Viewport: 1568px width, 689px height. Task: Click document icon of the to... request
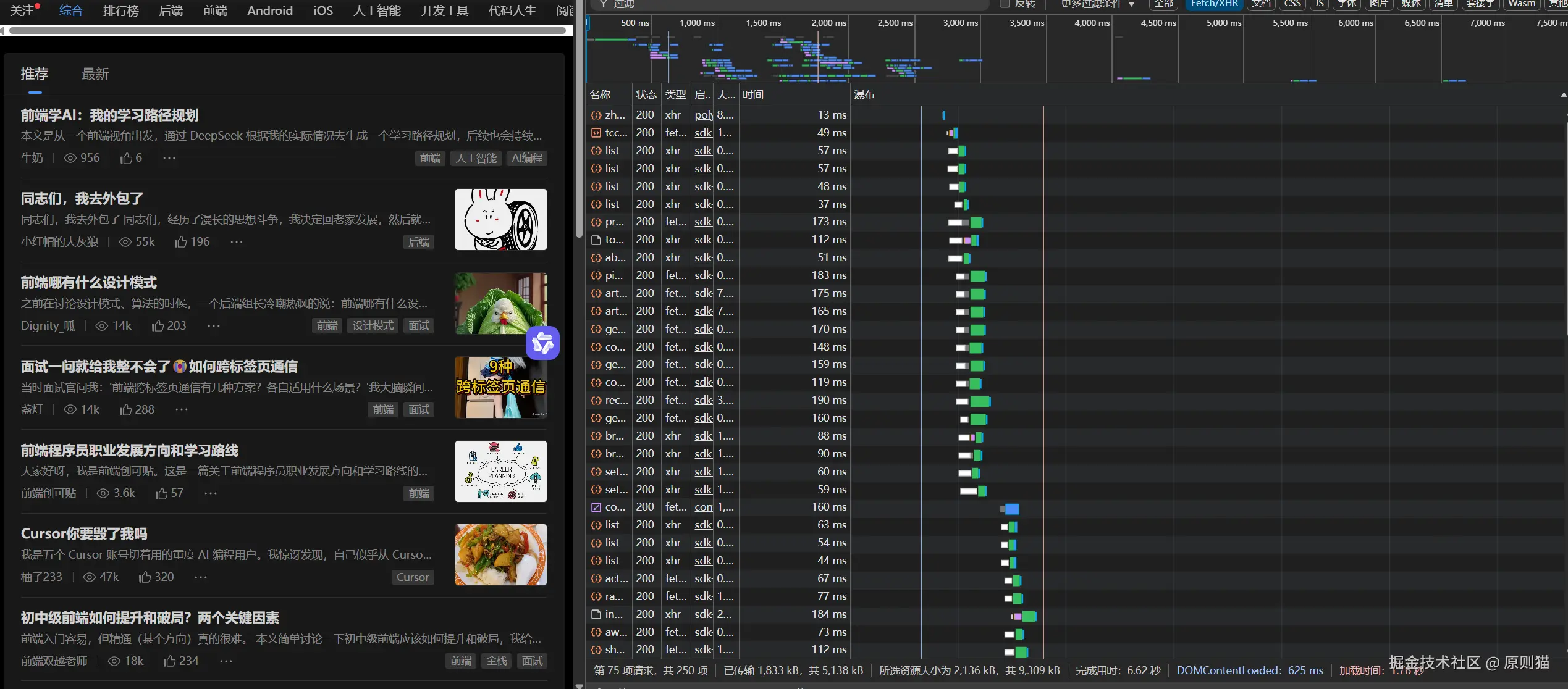596,240
